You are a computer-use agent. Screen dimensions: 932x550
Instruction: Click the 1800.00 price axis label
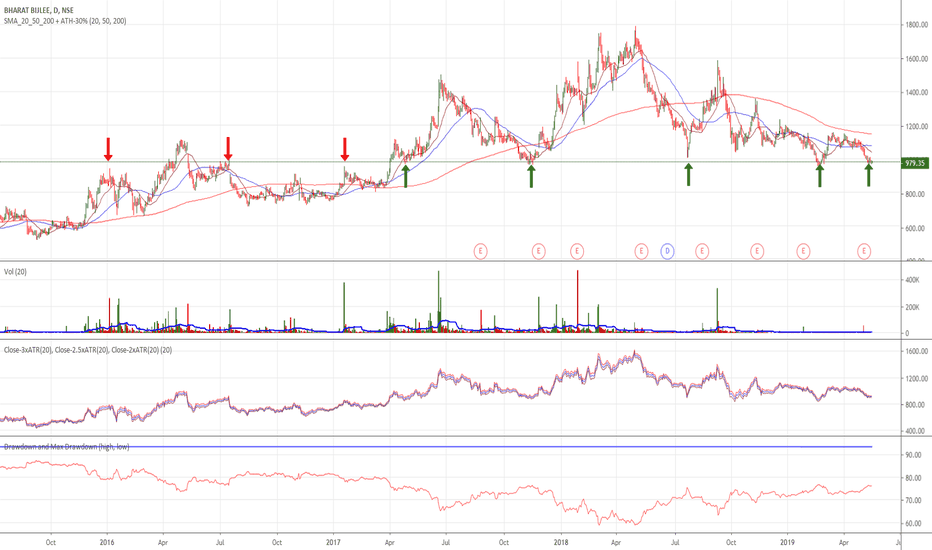917,25
